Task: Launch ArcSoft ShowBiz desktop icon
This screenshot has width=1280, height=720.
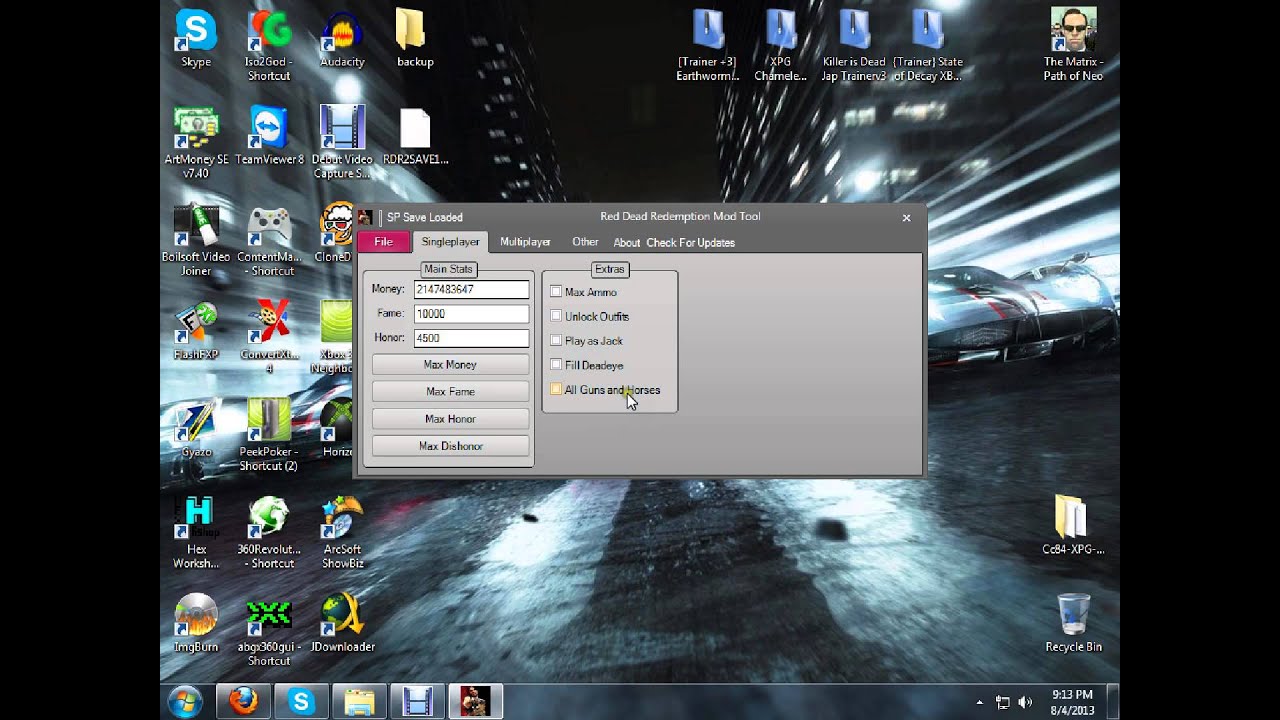Action: [342, 533]
